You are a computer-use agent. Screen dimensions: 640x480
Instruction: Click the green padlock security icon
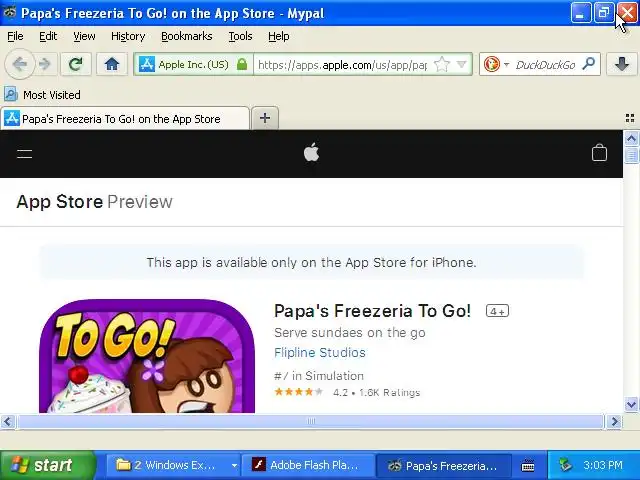click(x=242, y=64)
